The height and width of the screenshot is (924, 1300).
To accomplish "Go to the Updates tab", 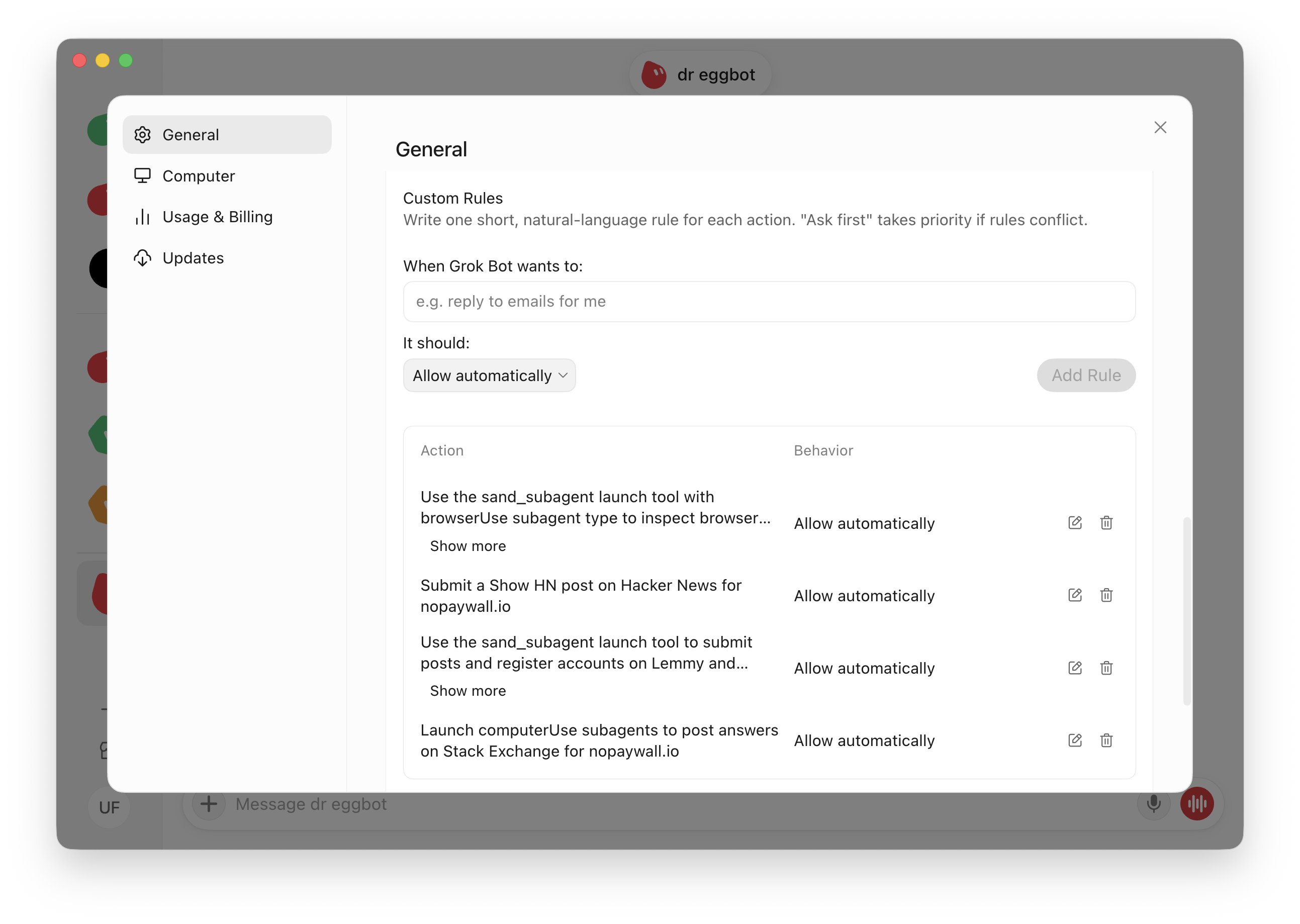I will point(227,258).
